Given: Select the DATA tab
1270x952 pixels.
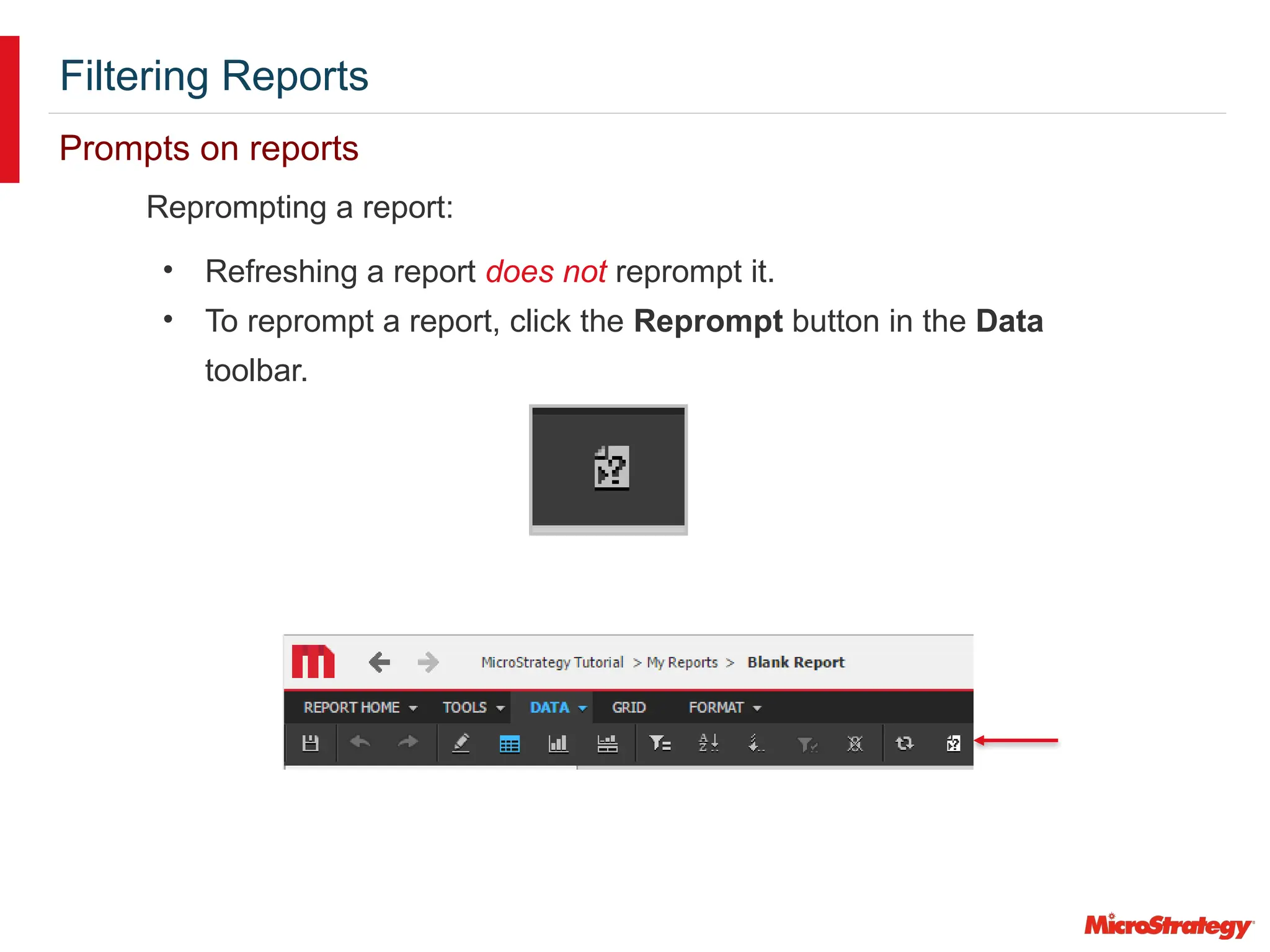Looking at the screenshot, I should tap(551, 707).
